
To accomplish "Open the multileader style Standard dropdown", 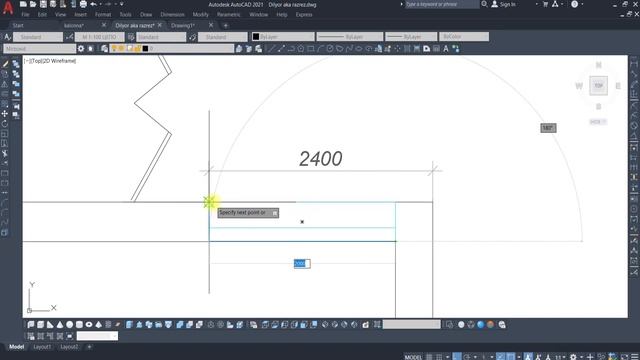I will coord(223,37).
